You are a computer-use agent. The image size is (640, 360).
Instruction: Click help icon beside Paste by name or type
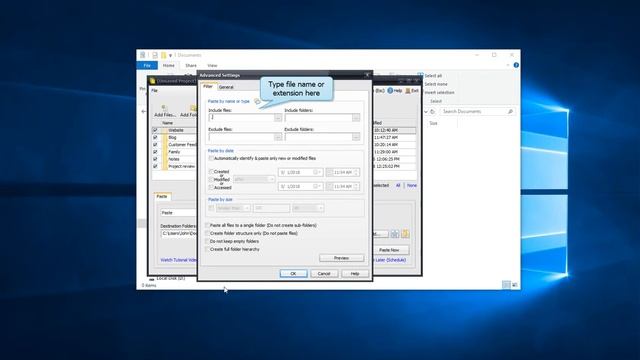[257, 101]
